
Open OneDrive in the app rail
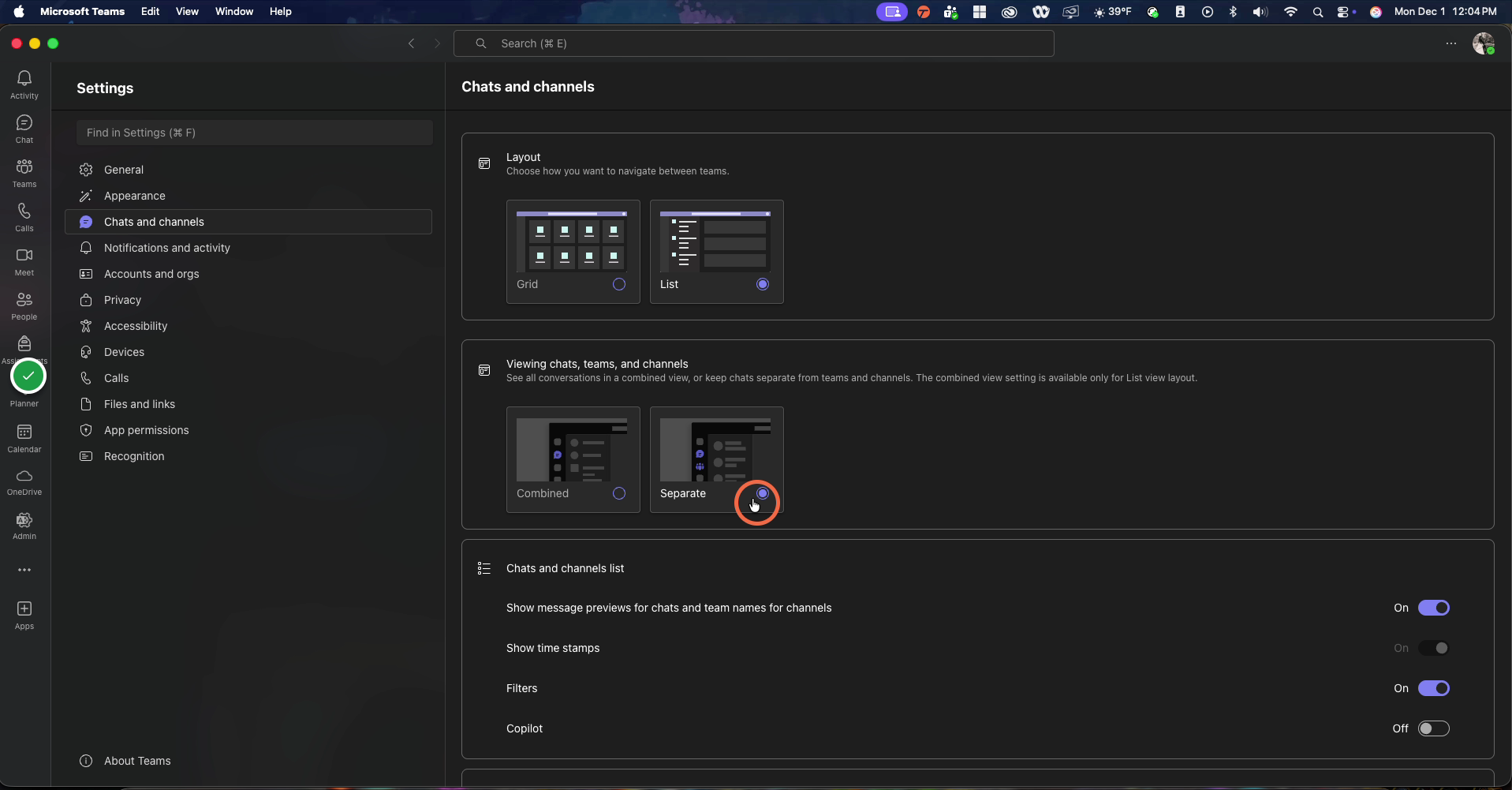(24, 481)
